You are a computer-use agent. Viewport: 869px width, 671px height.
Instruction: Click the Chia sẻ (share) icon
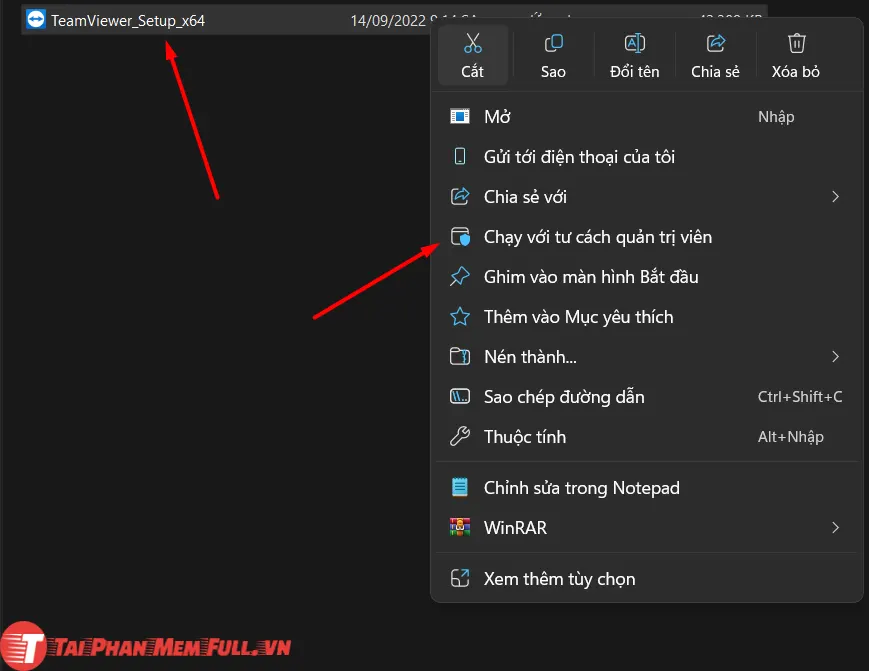(716, 43)
